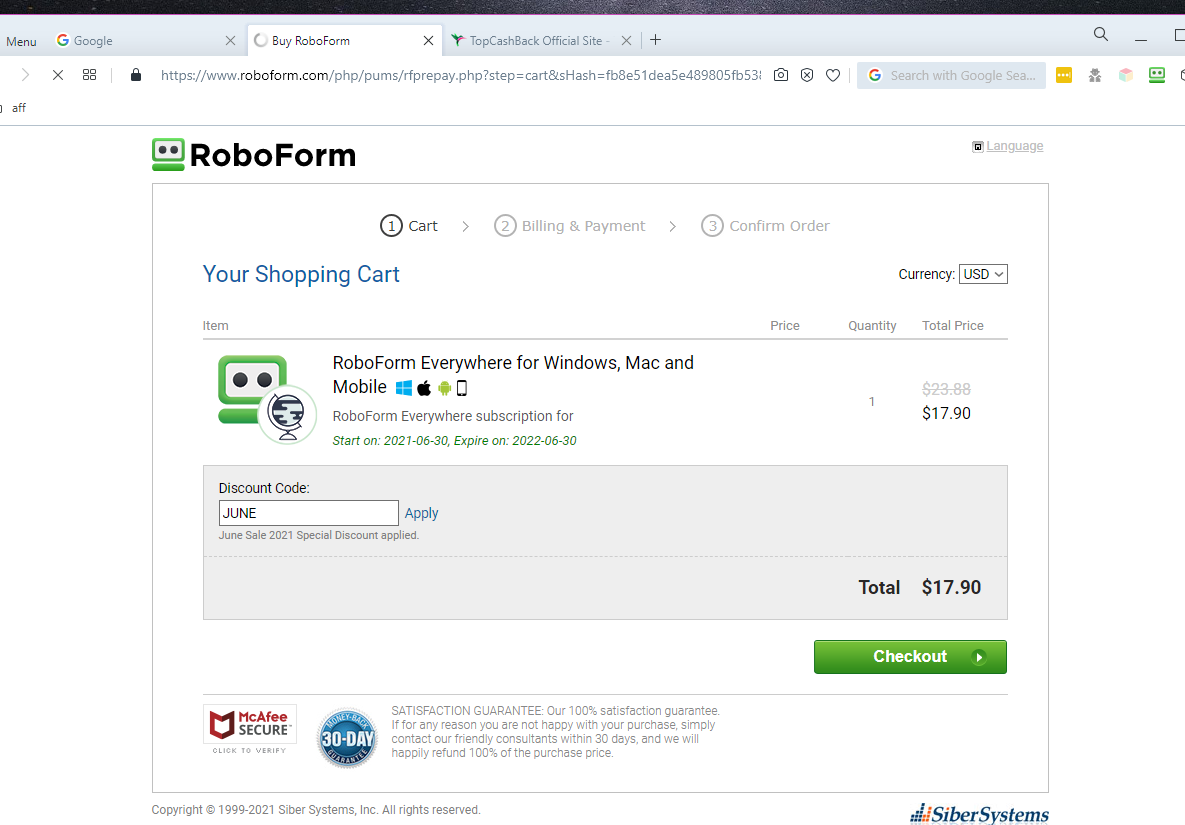Open the Speed Dial start page grid icon
This screenshot has height=825, width=1185.
click(89, 75)
